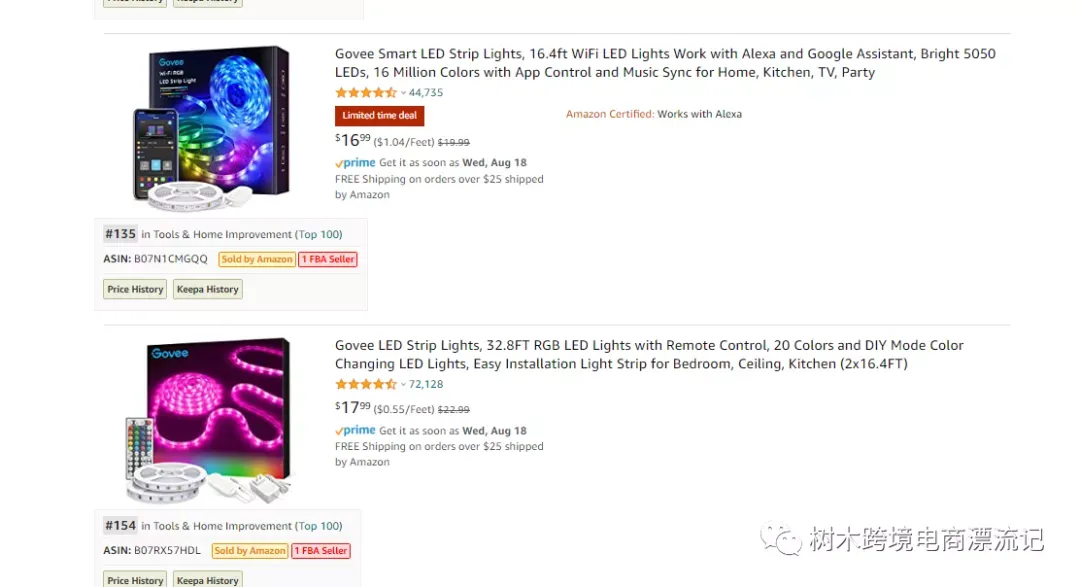Screen dimensions: 1080x587
Task: Click the red Limited time deal badge
Action: pos(380,116)
